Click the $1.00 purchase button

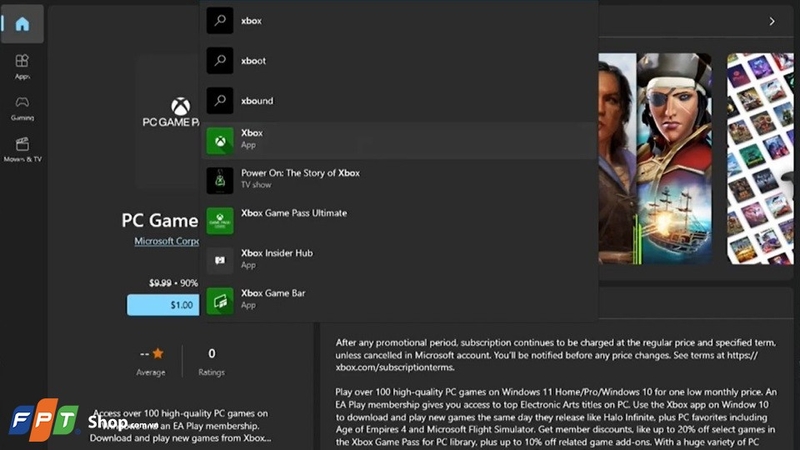click(x=163, y=305)
